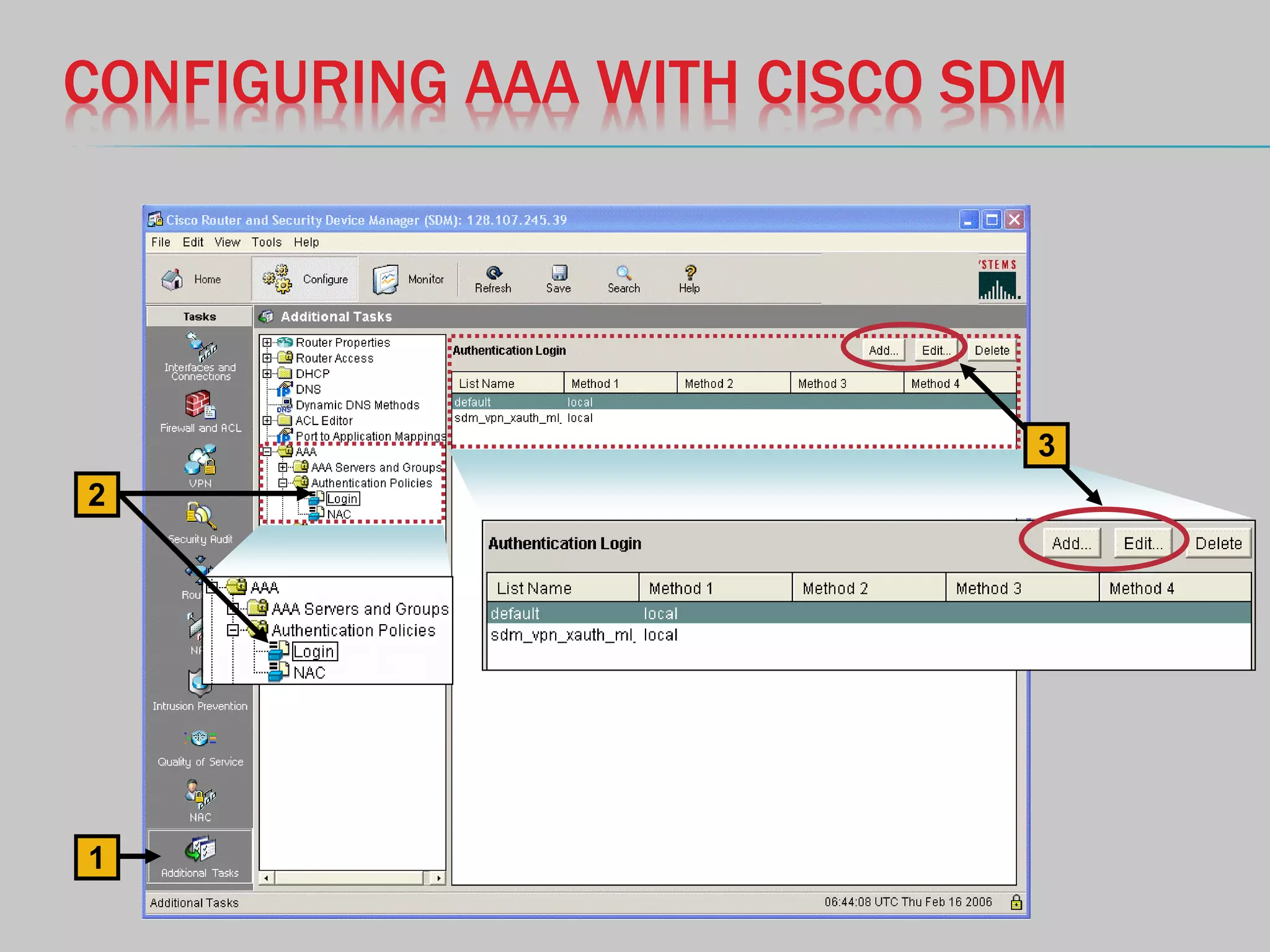Select the sdm_vpn_xauth_ml list row
This screenshot has width=1270, height=952.
click(507, 418)
